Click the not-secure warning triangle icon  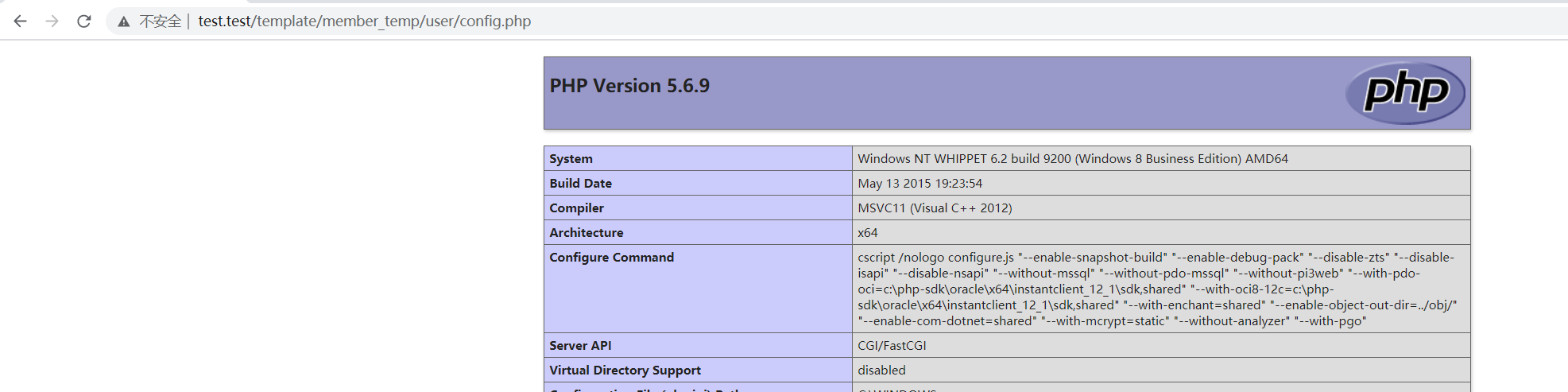124,21
